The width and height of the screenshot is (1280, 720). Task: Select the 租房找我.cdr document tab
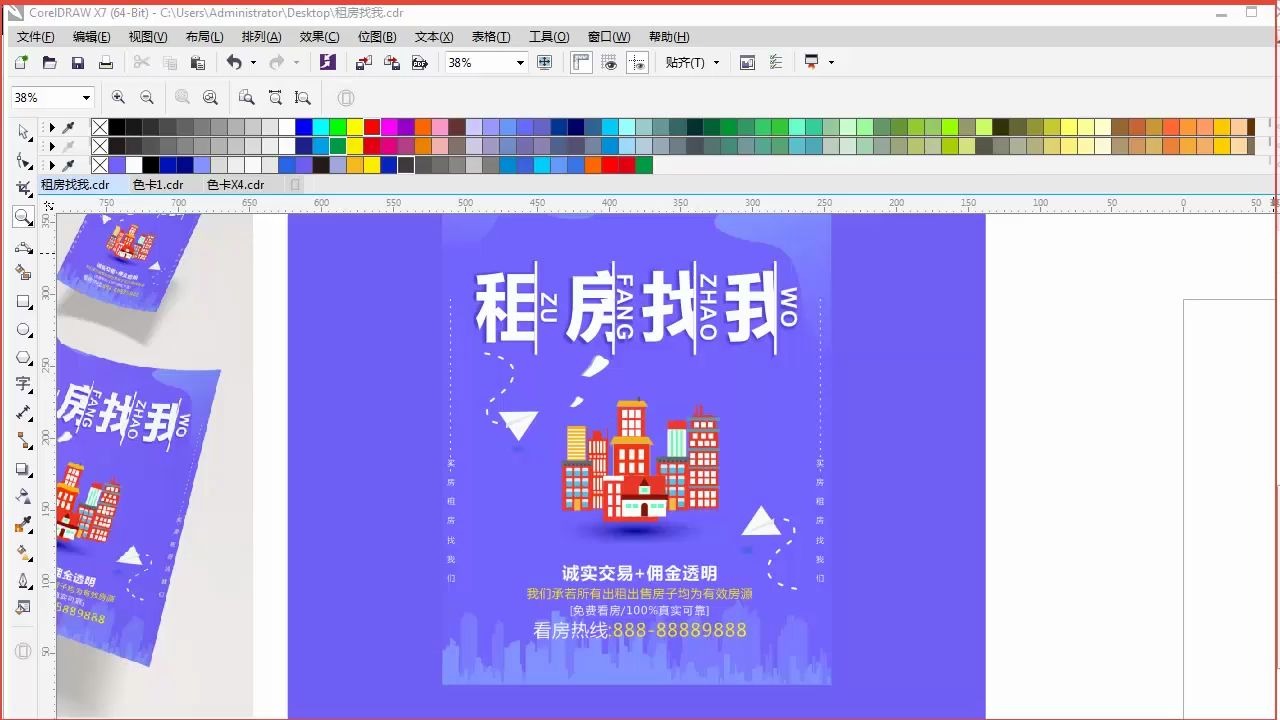pyautogui.click(x=75, y=185)
